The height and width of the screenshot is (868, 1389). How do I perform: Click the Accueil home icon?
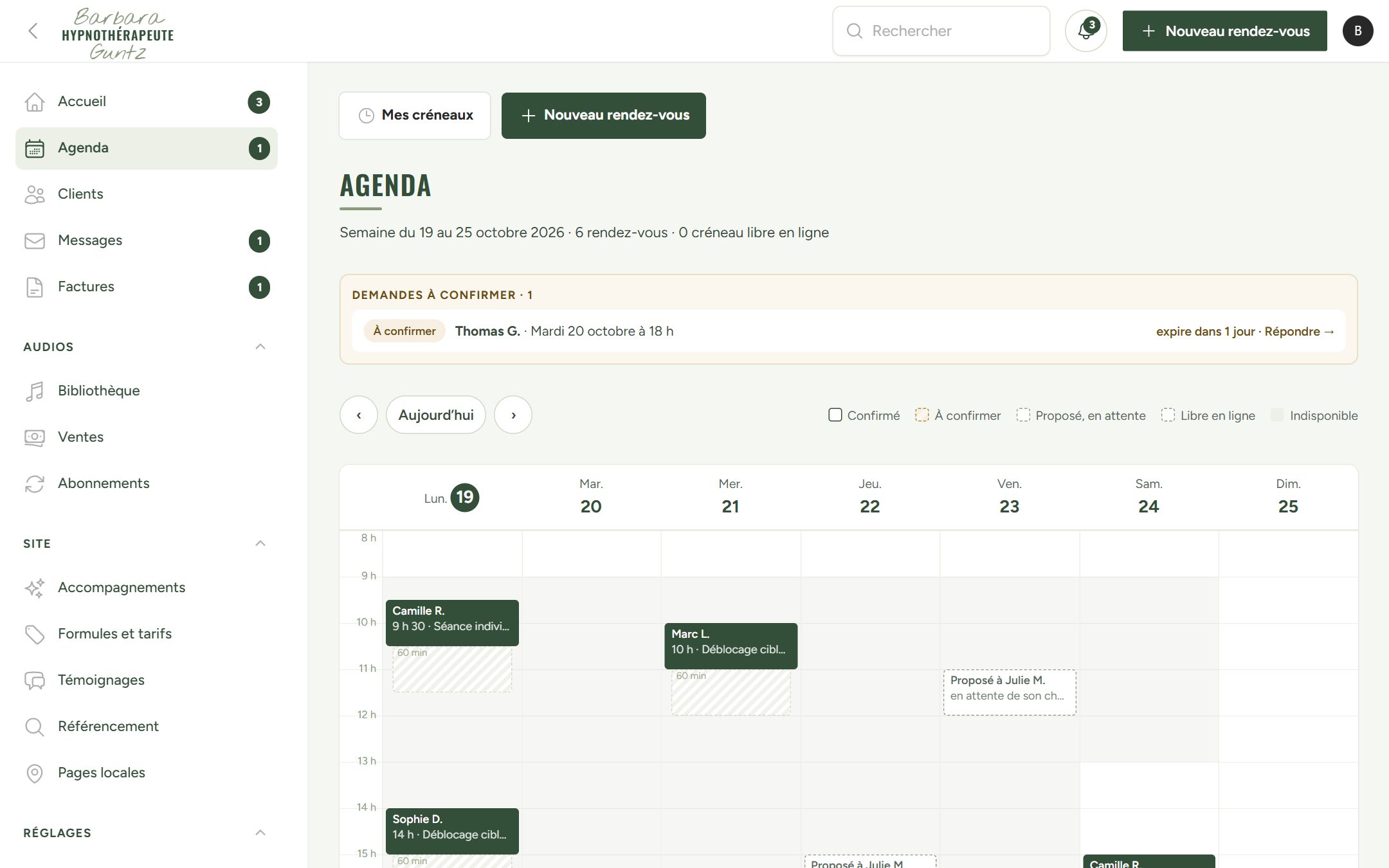click(x=35, y=102)
